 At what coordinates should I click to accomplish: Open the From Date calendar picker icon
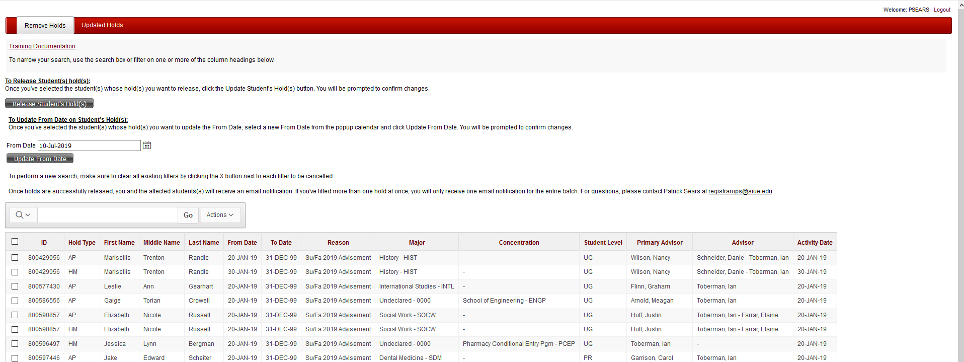146,146
